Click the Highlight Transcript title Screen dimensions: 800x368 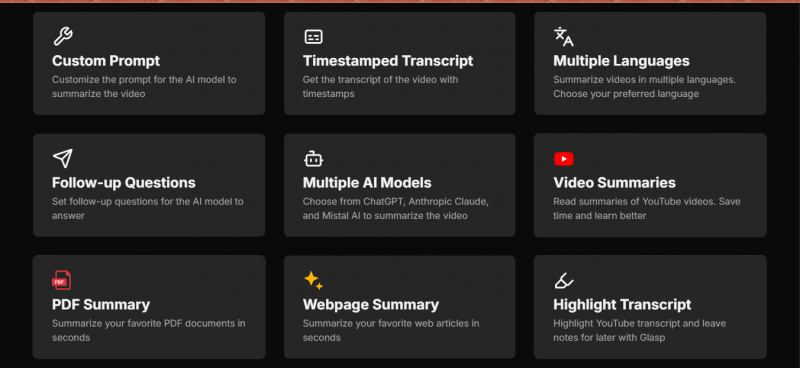(622, 305)
